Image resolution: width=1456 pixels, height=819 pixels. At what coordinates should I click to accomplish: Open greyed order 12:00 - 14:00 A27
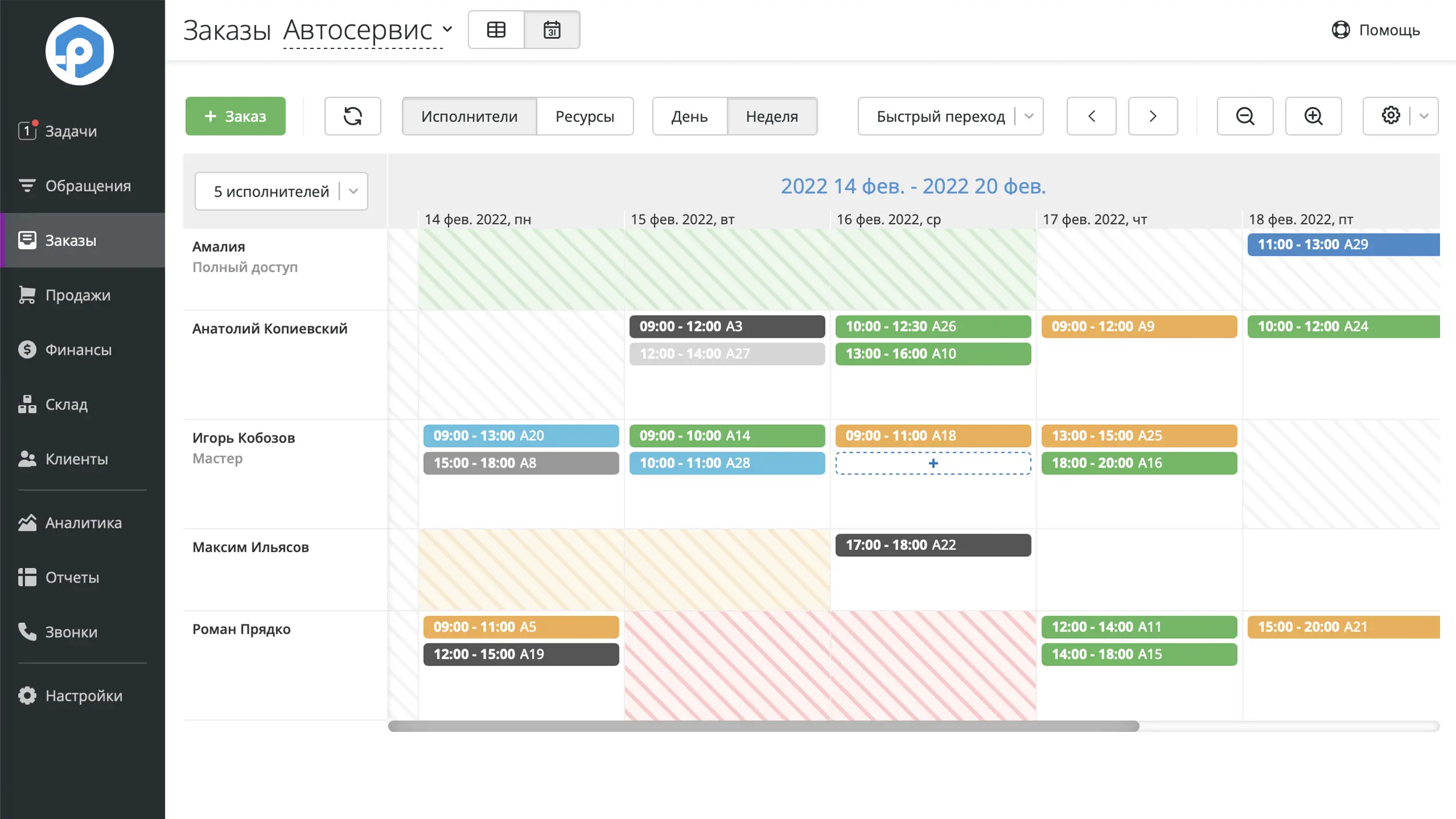coord(727,354)
